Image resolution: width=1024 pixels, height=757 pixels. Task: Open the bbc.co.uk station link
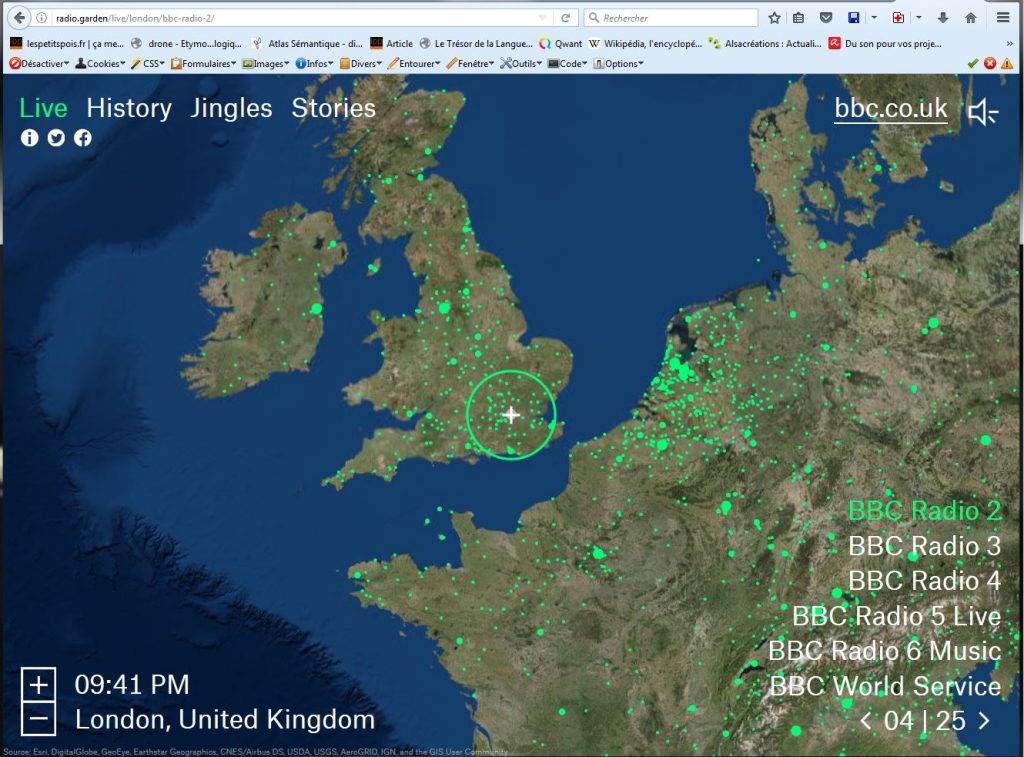[890, 108]
